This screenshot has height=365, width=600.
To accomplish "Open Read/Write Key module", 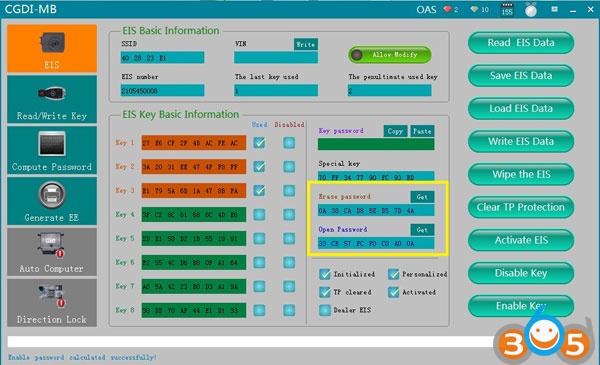I will tap(52, 99).
